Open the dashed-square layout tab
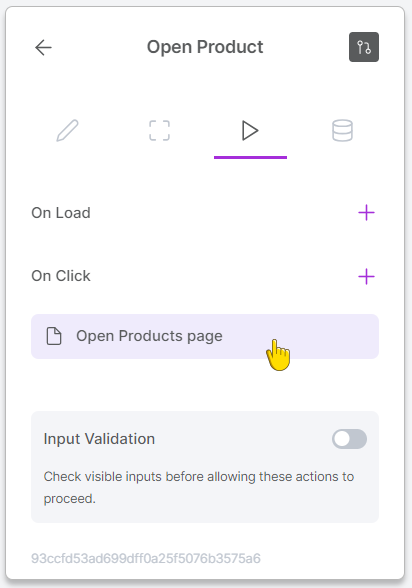Viewport: 412px width, 588px height. pyautogui.click(x=159, y=130)
